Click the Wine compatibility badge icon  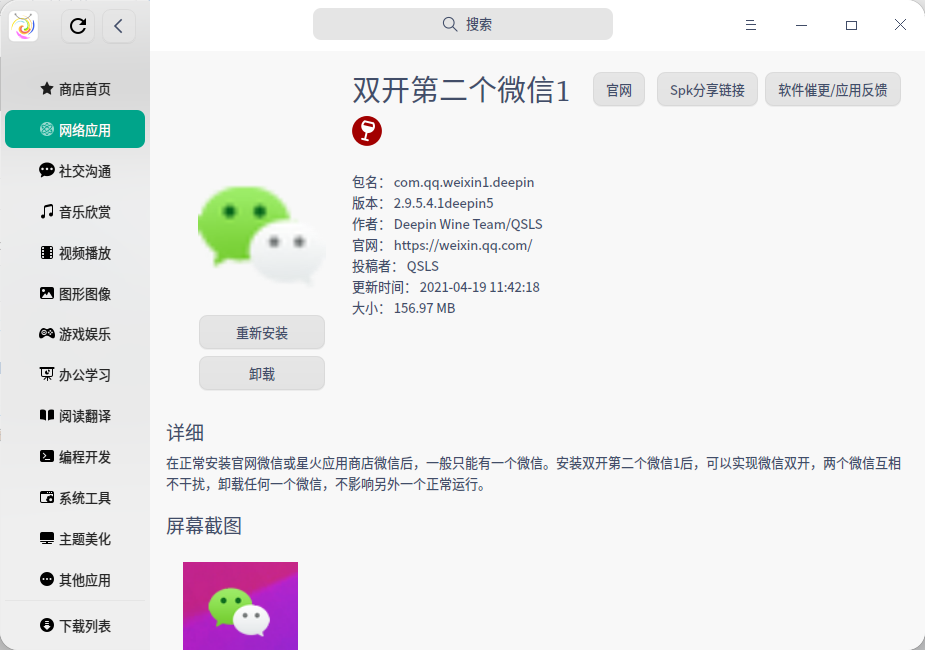pos(366,130)
